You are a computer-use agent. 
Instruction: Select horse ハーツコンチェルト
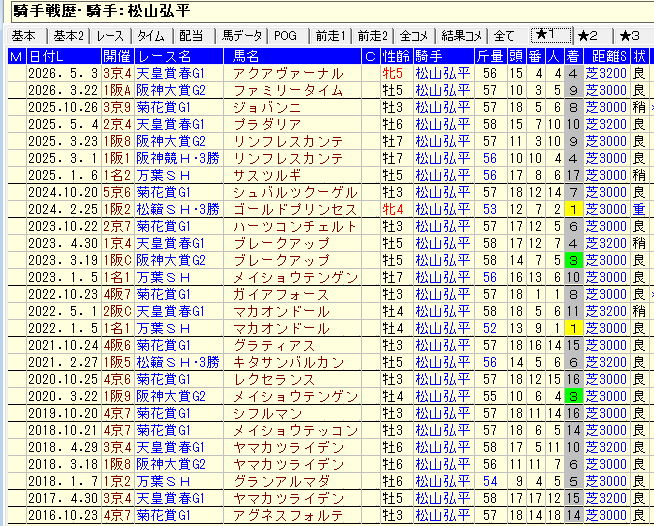(295, 227)
